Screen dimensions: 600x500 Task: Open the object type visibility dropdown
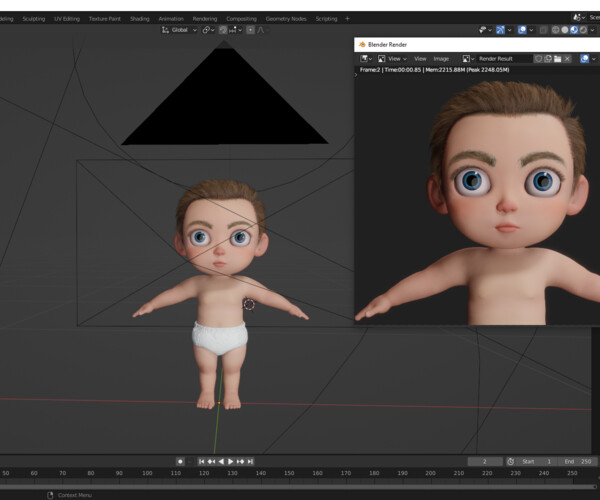coord(485,30)
